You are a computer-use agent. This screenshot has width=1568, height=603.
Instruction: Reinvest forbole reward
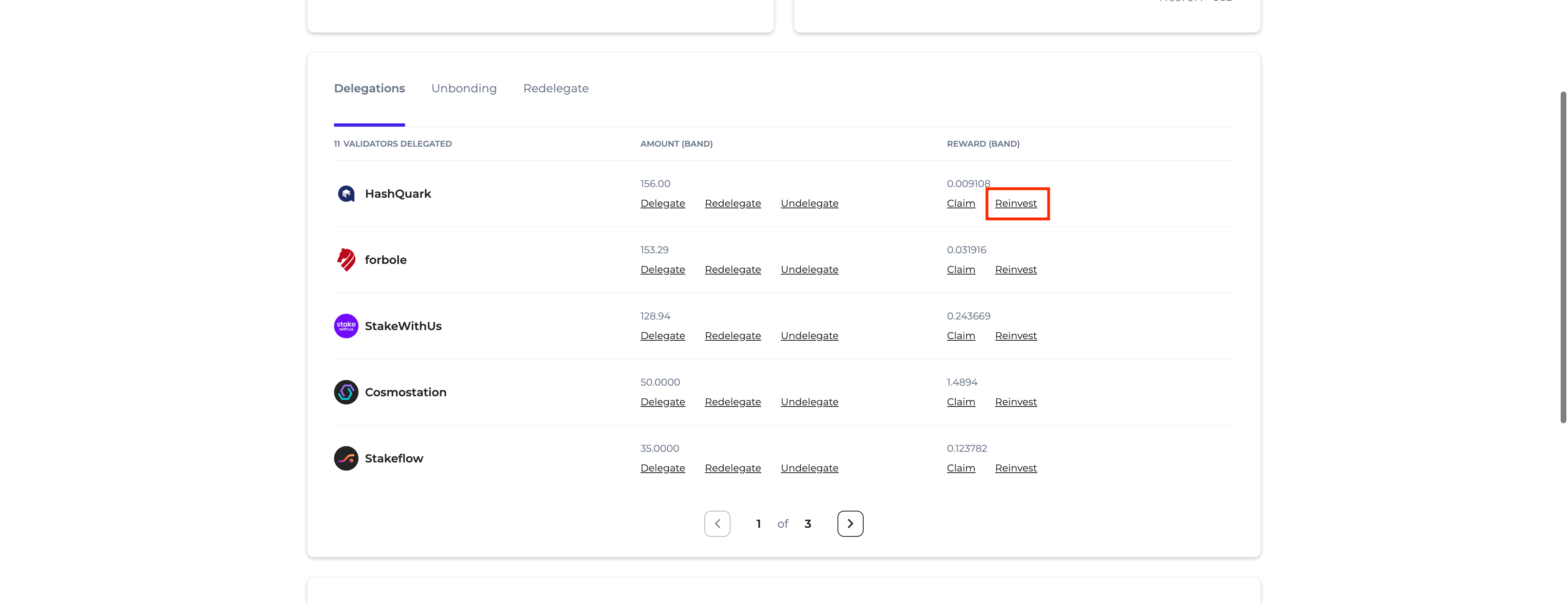coord(1016,269)
